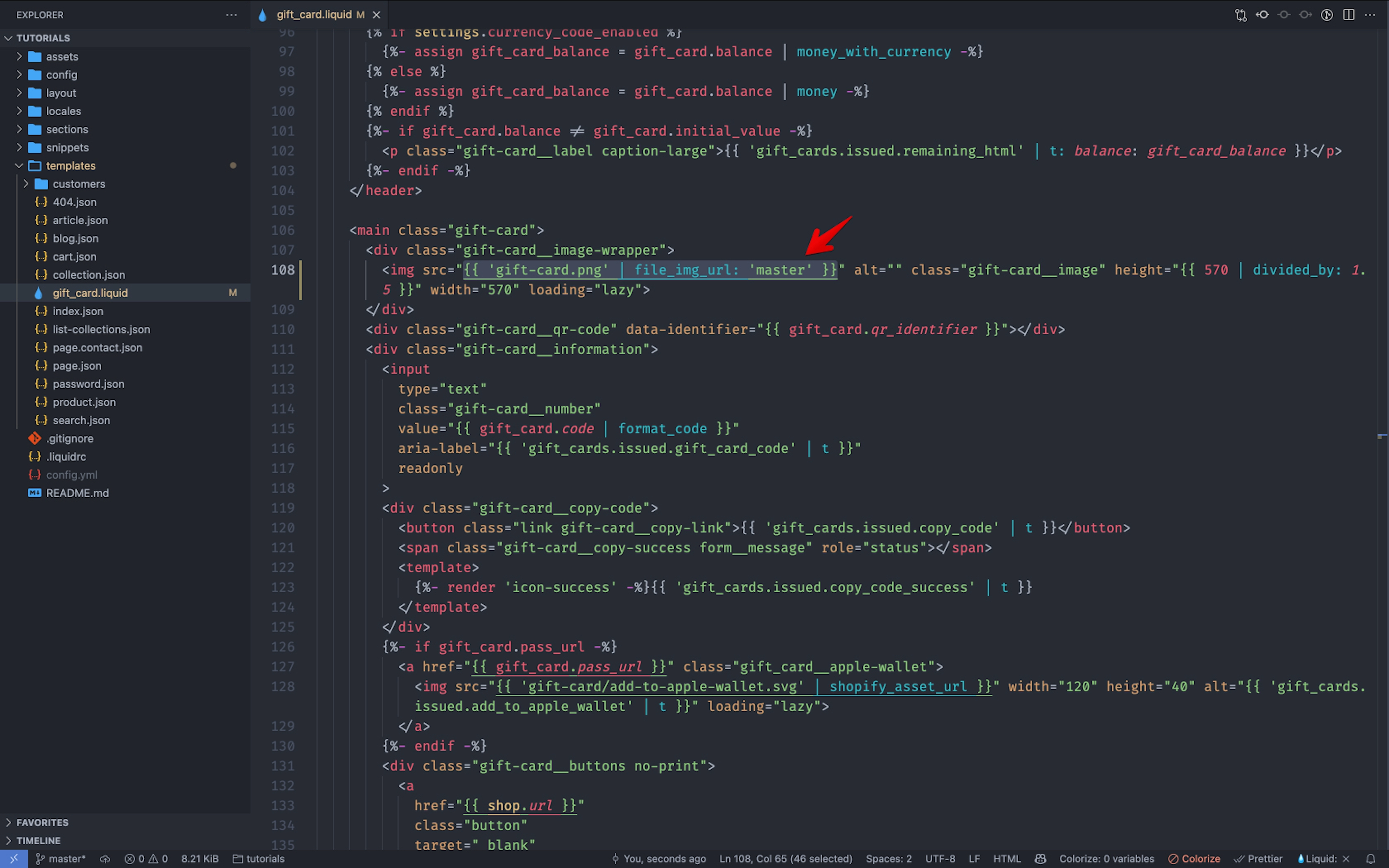The width and height of the screenshot is (1389, 868).
Task: Open editor More Actions ellipsis menu
Action: tap(1370, 15)
